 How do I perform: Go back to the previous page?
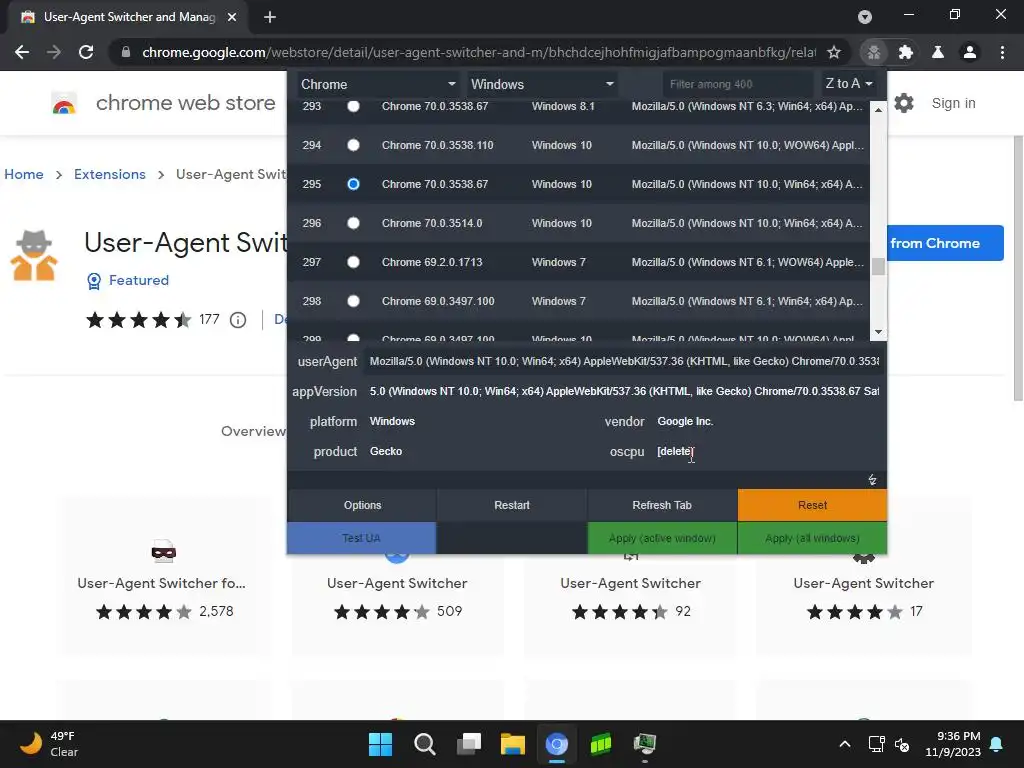(x=22, y=52)
